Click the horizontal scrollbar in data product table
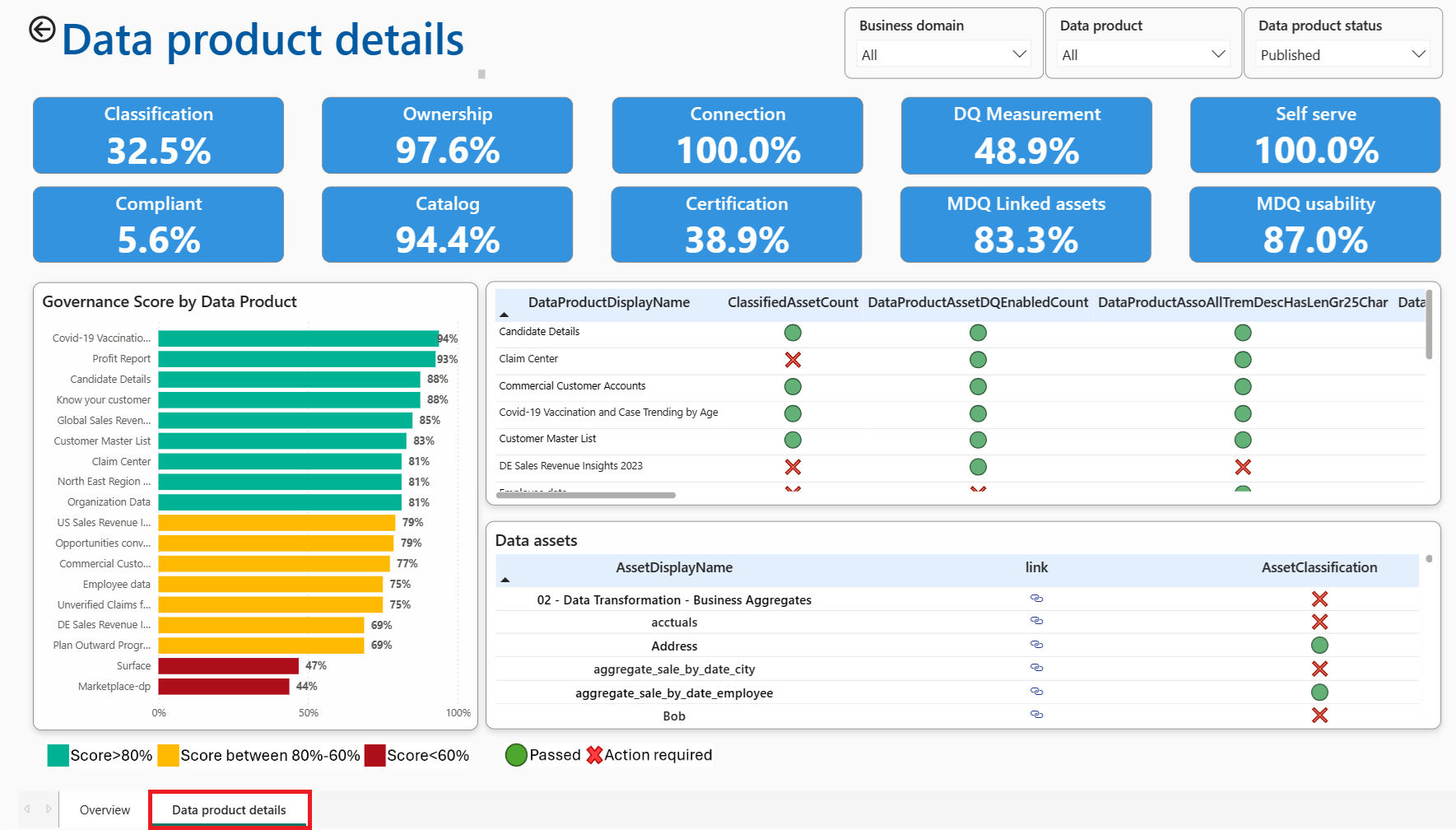Viewport: 1456px width, 830px height. pos(586,495)
